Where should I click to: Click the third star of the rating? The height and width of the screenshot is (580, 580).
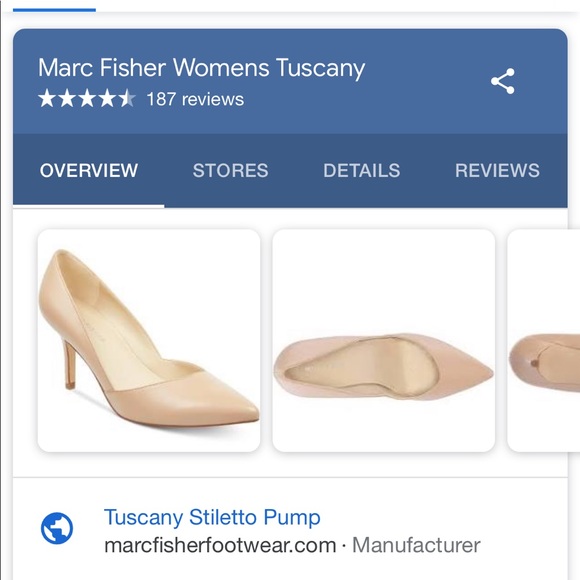[87, 98]
